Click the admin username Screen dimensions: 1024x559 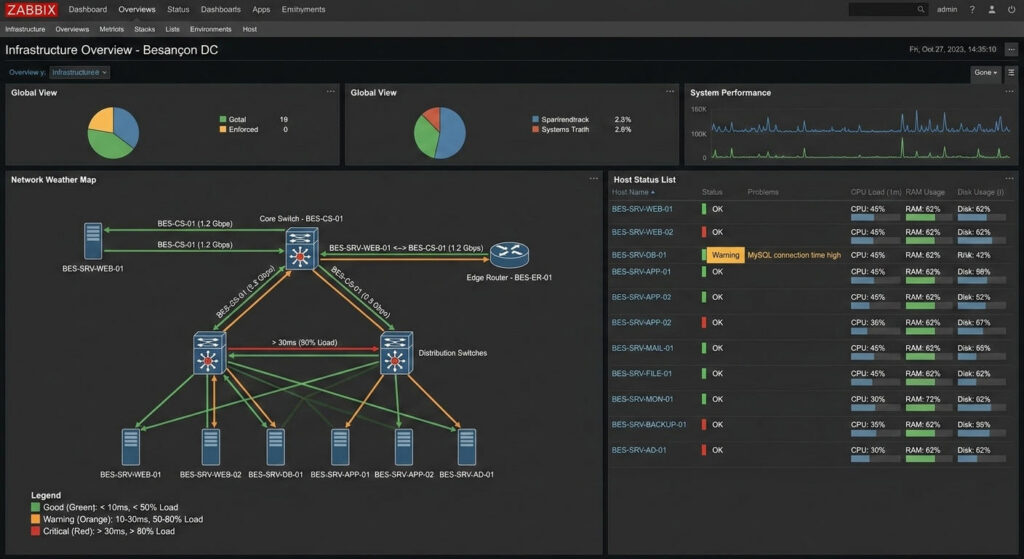[x=947, y=10]
